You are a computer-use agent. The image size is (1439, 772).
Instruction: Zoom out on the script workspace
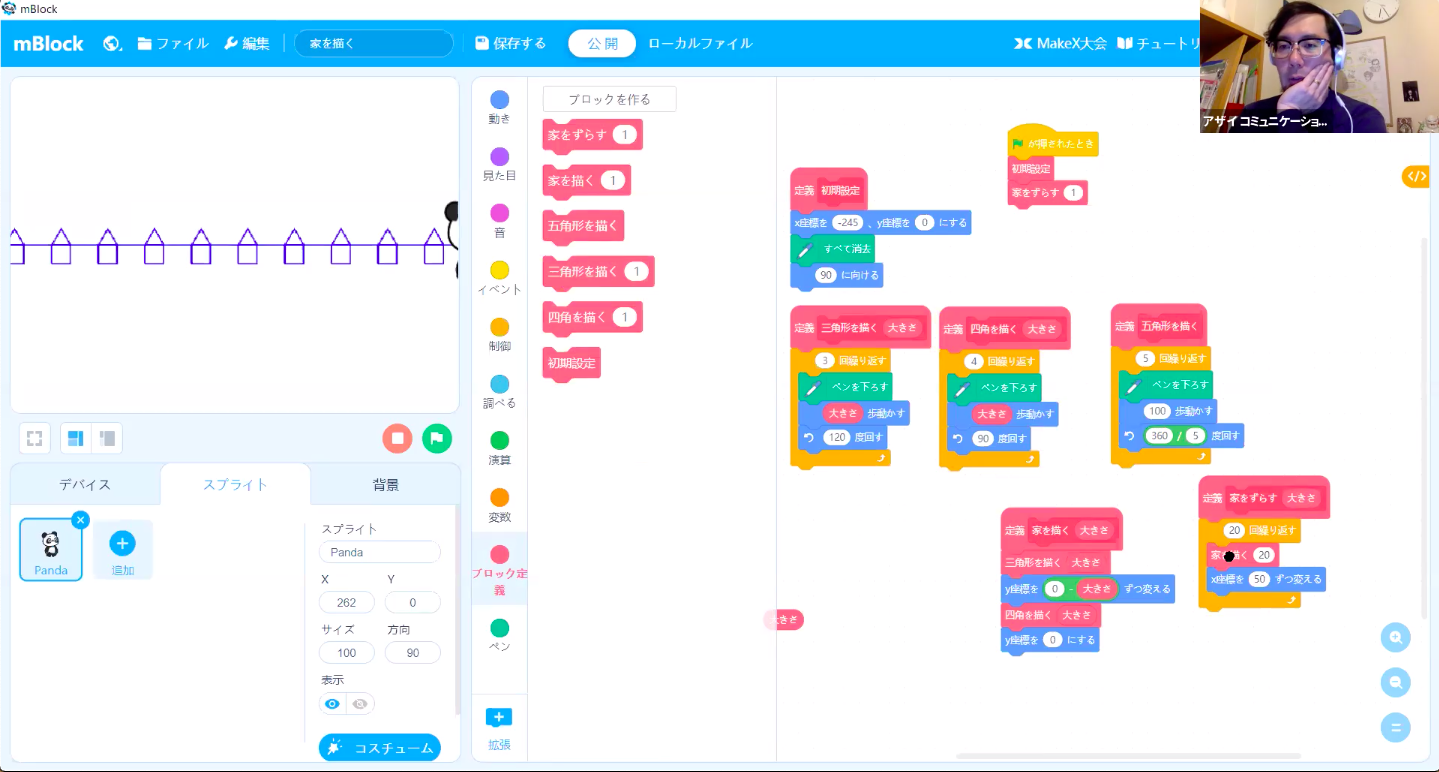tap(1395, 682)
